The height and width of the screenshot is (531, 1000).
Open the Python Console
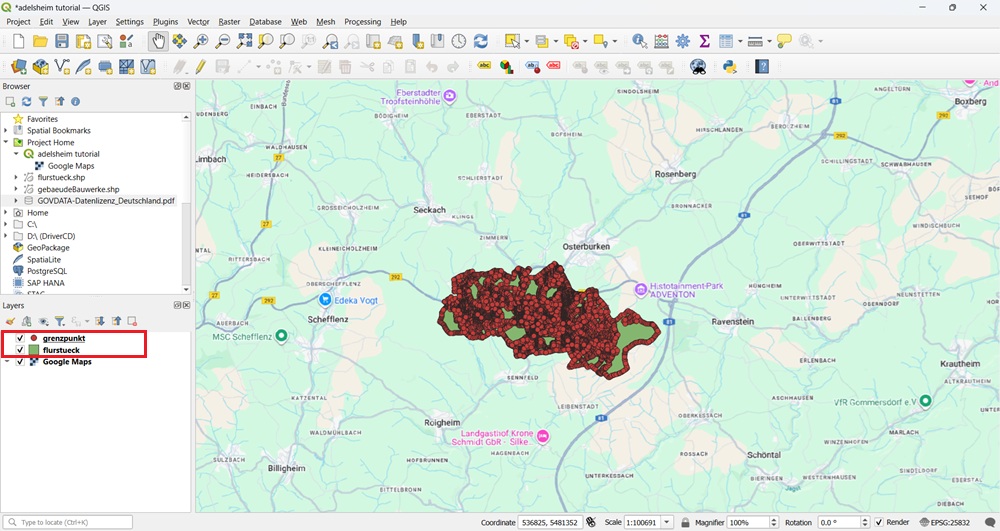[x=729, y=67]
